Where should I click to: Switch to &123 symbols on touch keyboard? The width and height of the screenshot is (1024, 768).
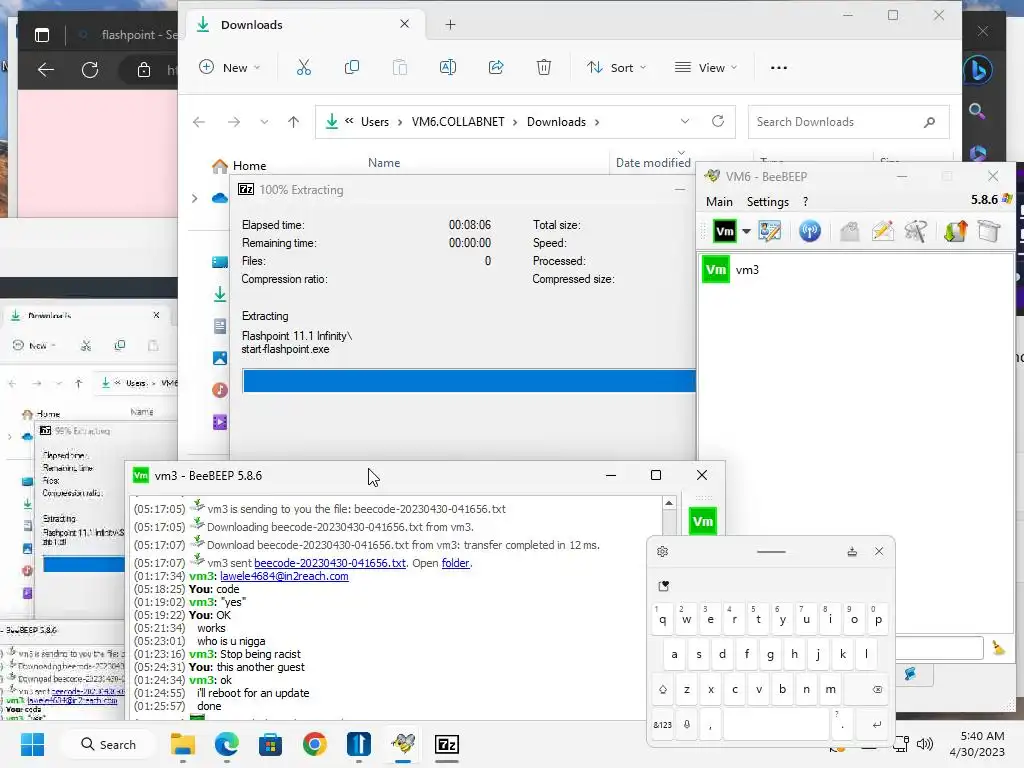coord(662,724)
